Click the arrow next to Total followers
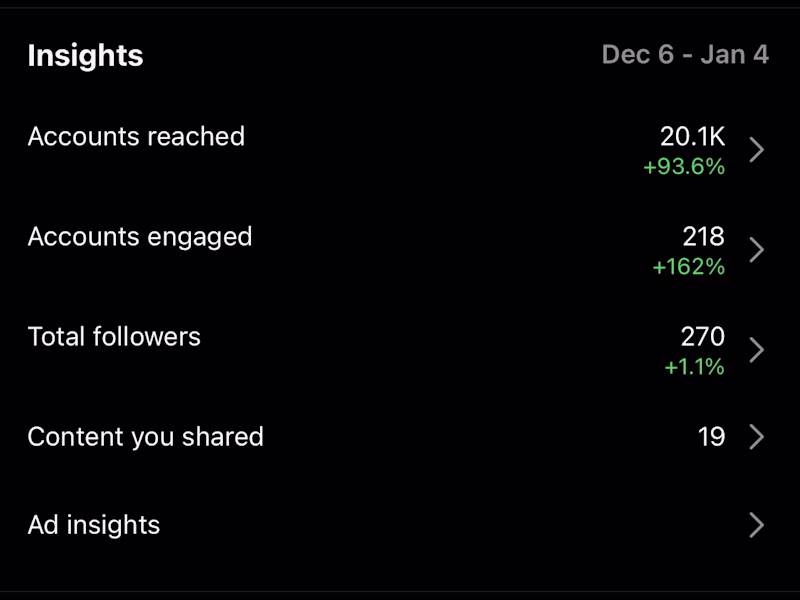800x600 pixels. tap(757, 350)
